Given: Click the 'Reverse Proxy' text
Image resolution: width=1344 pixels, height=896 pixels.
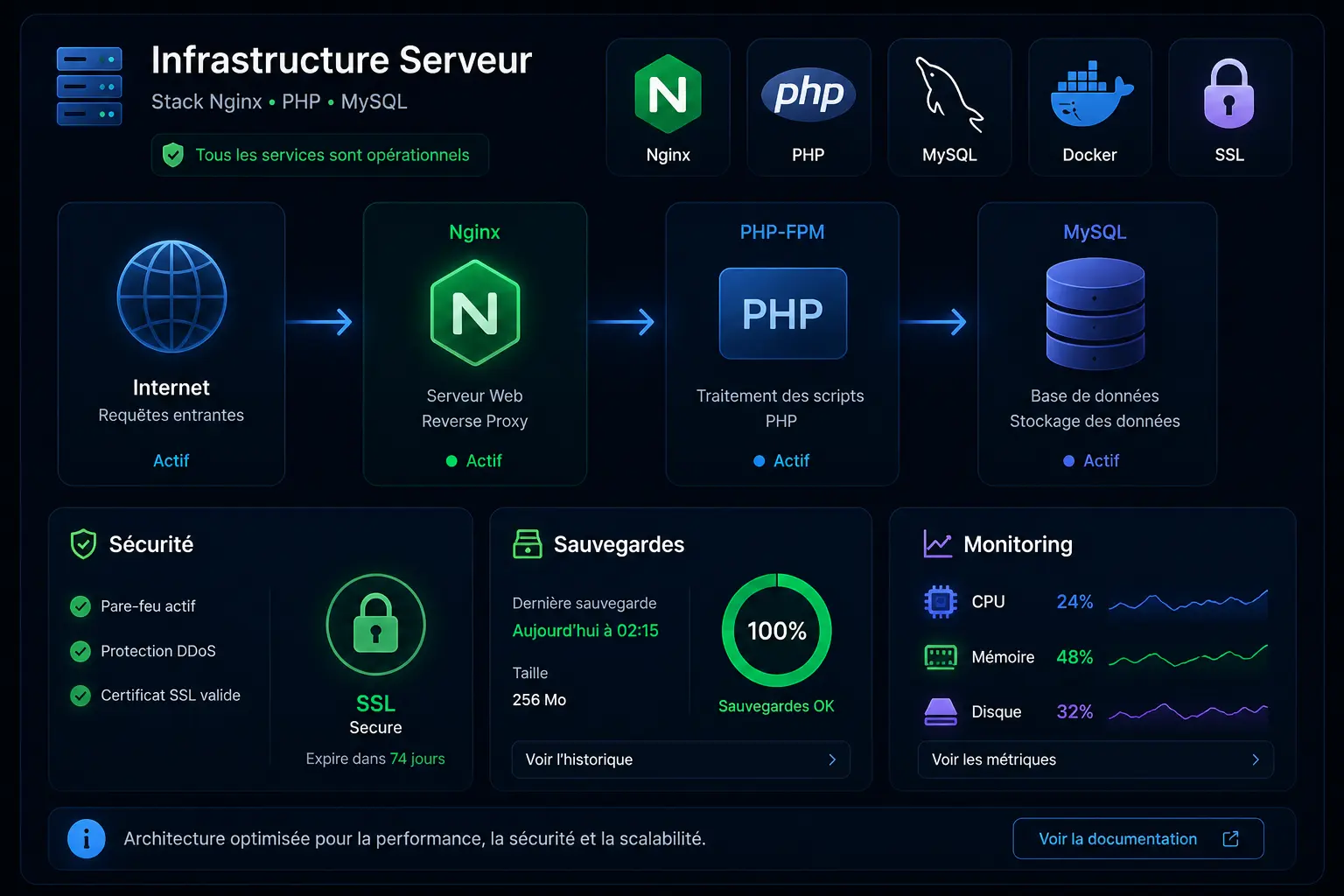Looking at the screenshot, I should click(x=475, y=422).
